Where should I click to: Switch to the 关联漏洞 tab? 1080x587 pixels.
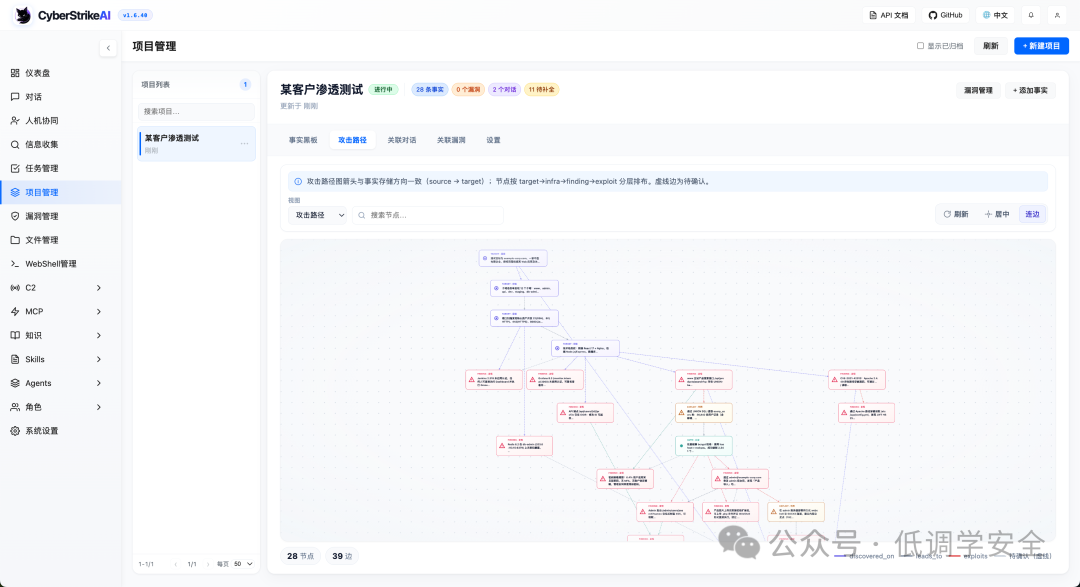tap(451, 140)
